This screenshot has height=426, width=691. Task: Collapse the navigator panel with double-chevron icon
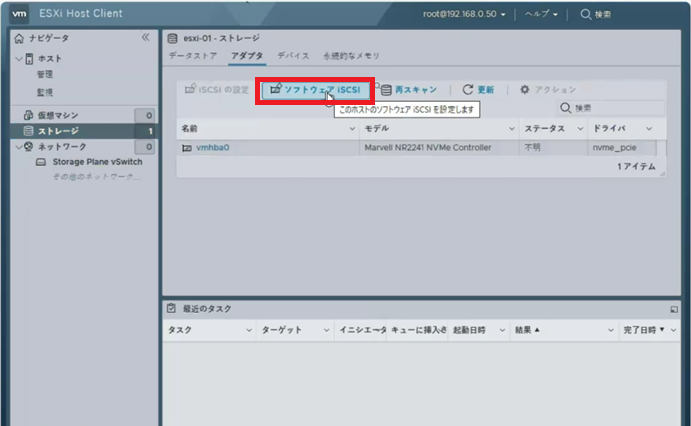(x=145, y=37)
